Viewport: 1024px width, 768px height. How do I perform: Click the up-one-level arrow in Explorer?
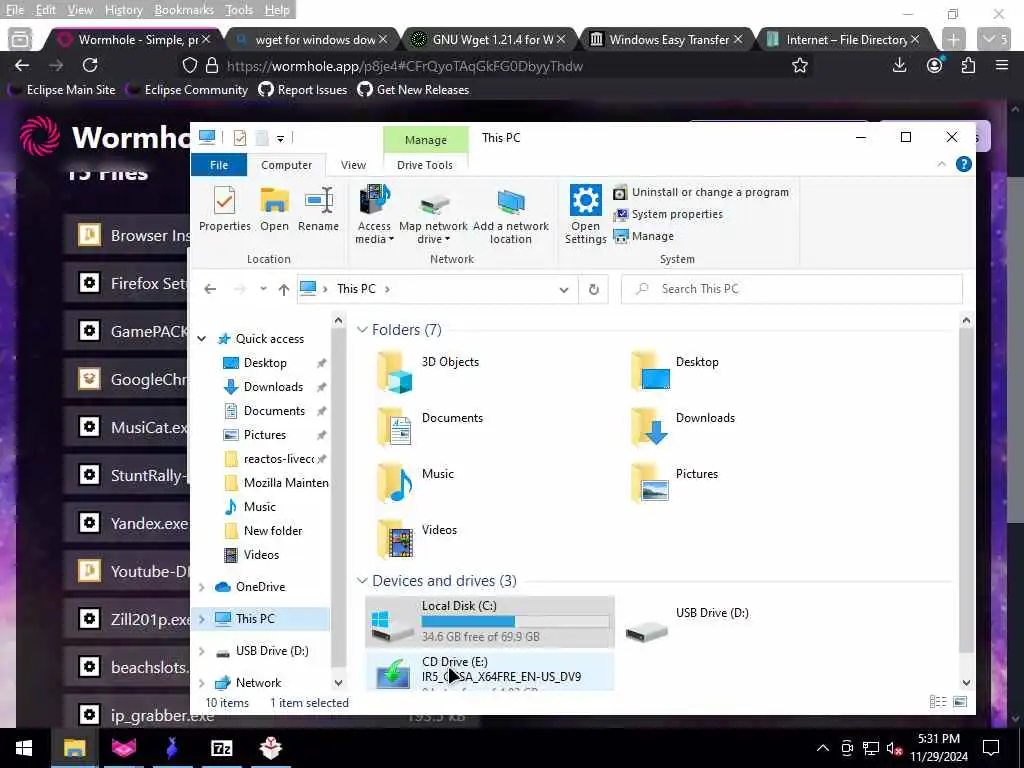tap(283, 289)
